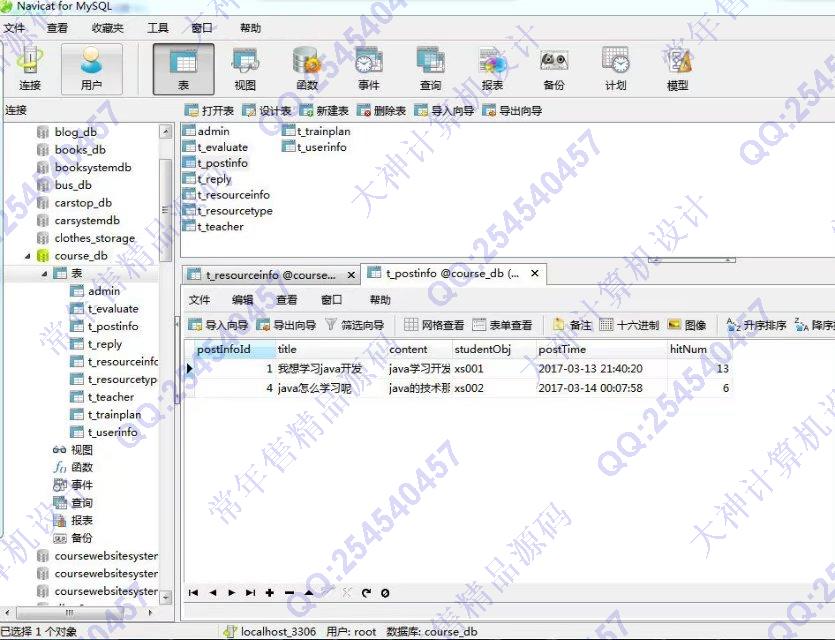This screenshot has height=640, width=835.
Task: Delete the record with minus button
Action: (x=289, y=593)
